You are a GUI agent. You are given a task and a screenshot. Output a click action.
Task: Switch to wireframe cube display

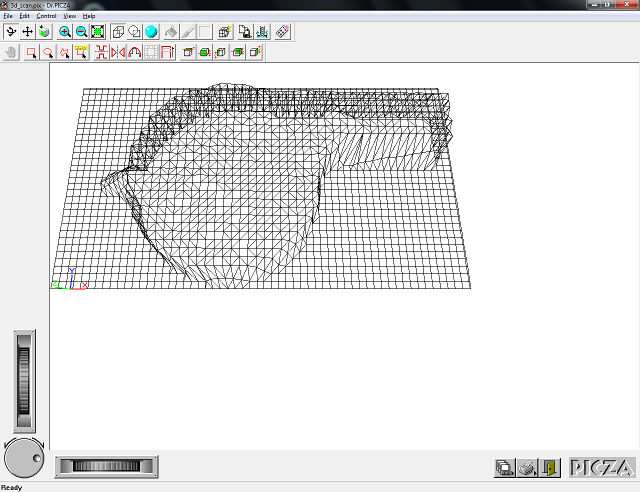click(x=118, y=32)
